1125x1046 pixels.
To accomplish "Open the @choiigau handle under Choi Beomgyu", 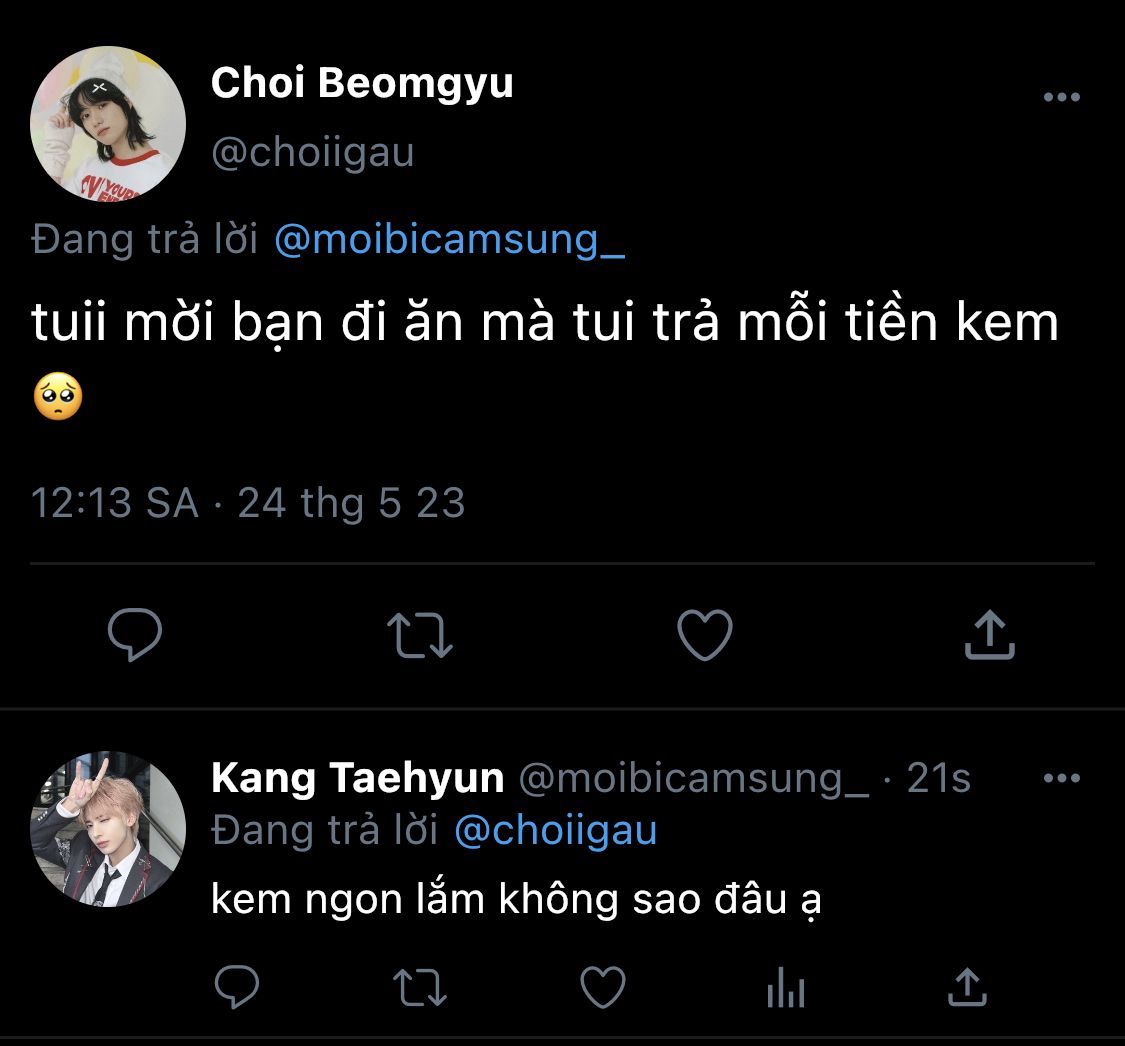I will (x=312, y=153).
